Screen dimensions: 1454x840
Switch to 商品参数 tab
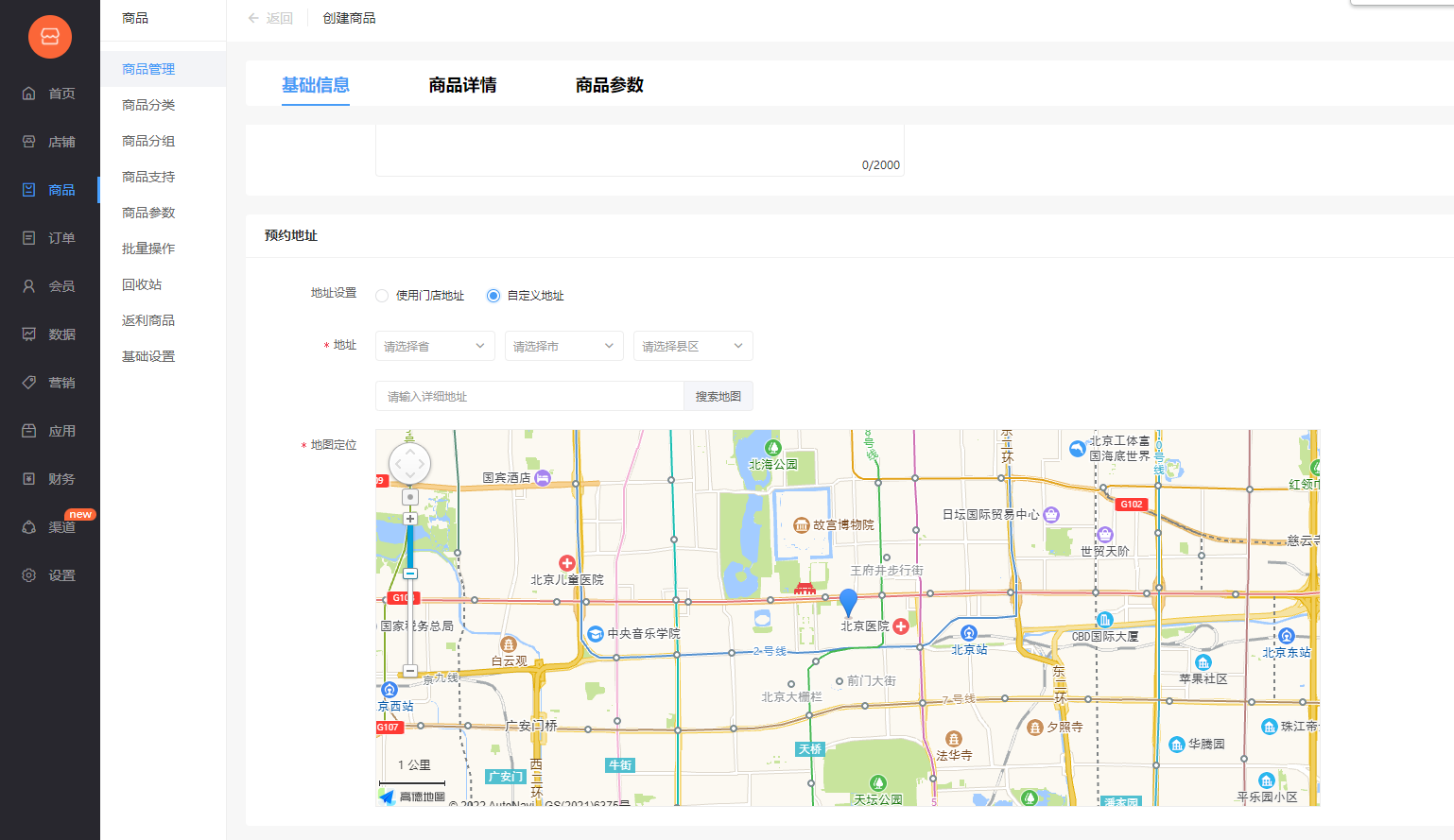click(x=610, y=85)
